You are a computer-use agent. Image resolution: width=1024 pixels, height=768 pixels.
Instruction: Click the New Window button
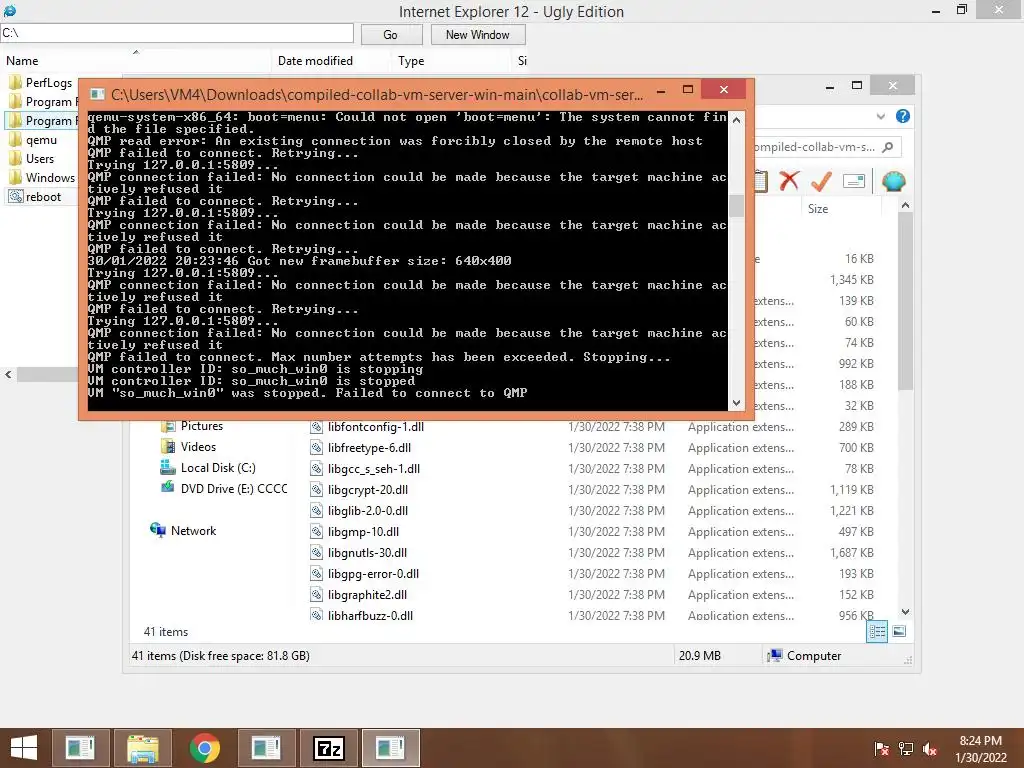[477, 35]
